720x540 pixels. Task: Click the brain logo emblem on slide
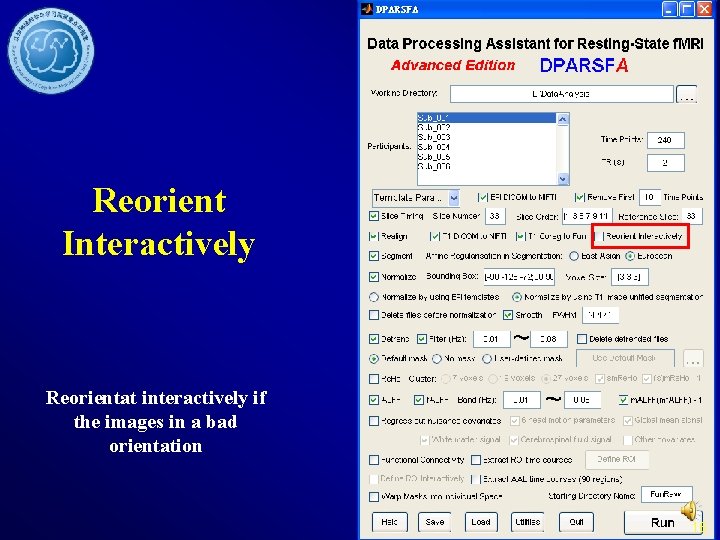point(51,51)
